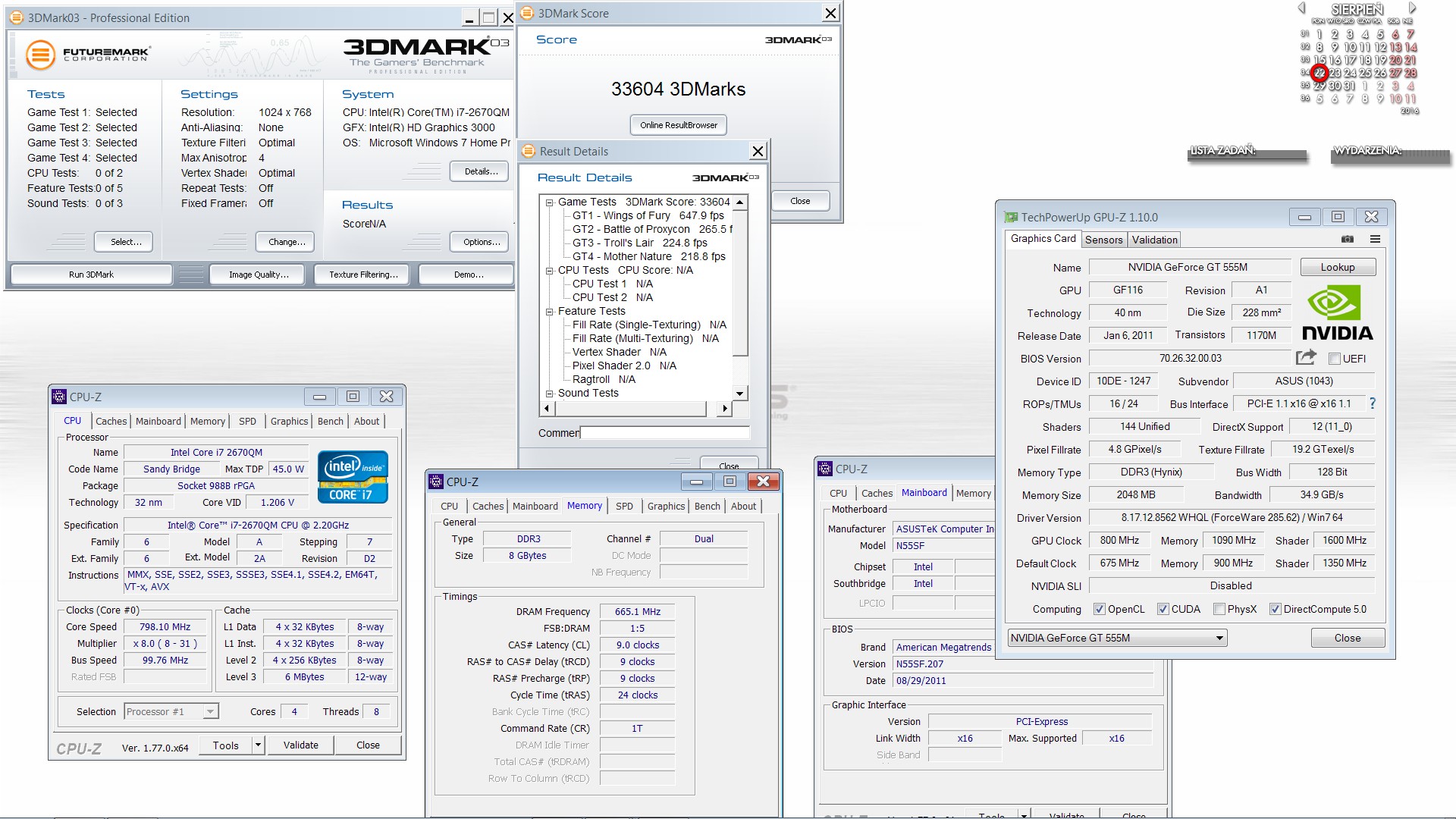Click the NVIDIA logo in GPU-Z
Screen dimensions: 1456x819
1338,312
